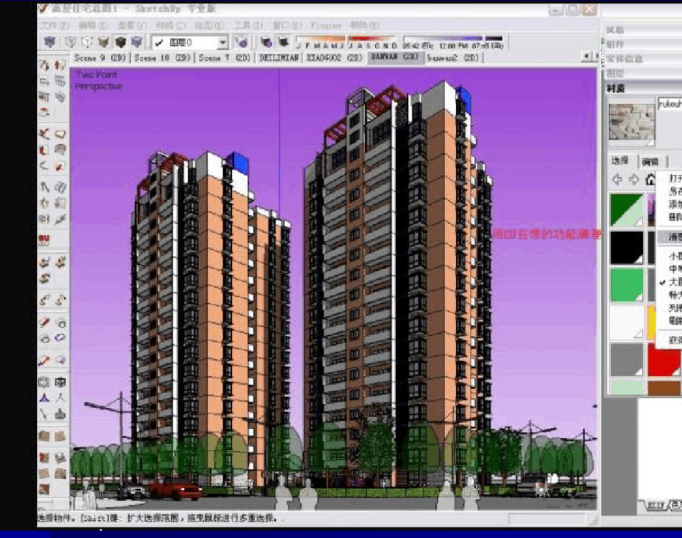This screenshot has width=682, height=538.
Task: Click the In Model home icon in materials
Action: (x=649, y=180)
